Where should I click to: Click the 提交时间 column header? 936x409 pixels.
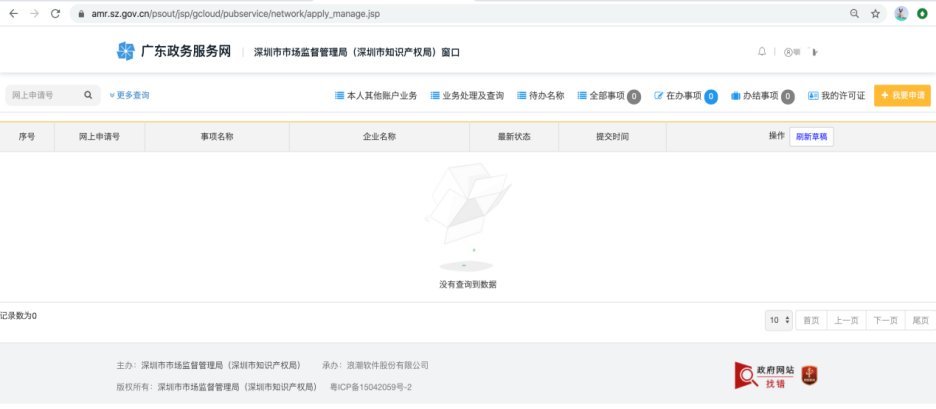[612, 137]
